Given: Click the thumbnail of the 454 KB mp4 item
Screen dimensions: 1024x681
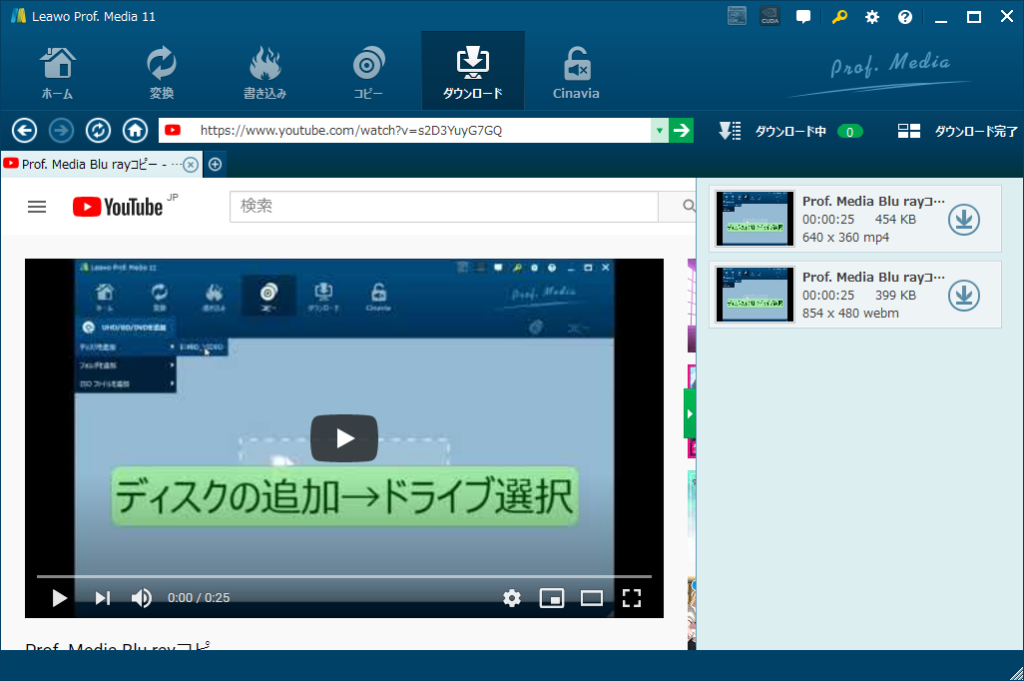Looking at the screenshot, I should [x=755, y=219].
